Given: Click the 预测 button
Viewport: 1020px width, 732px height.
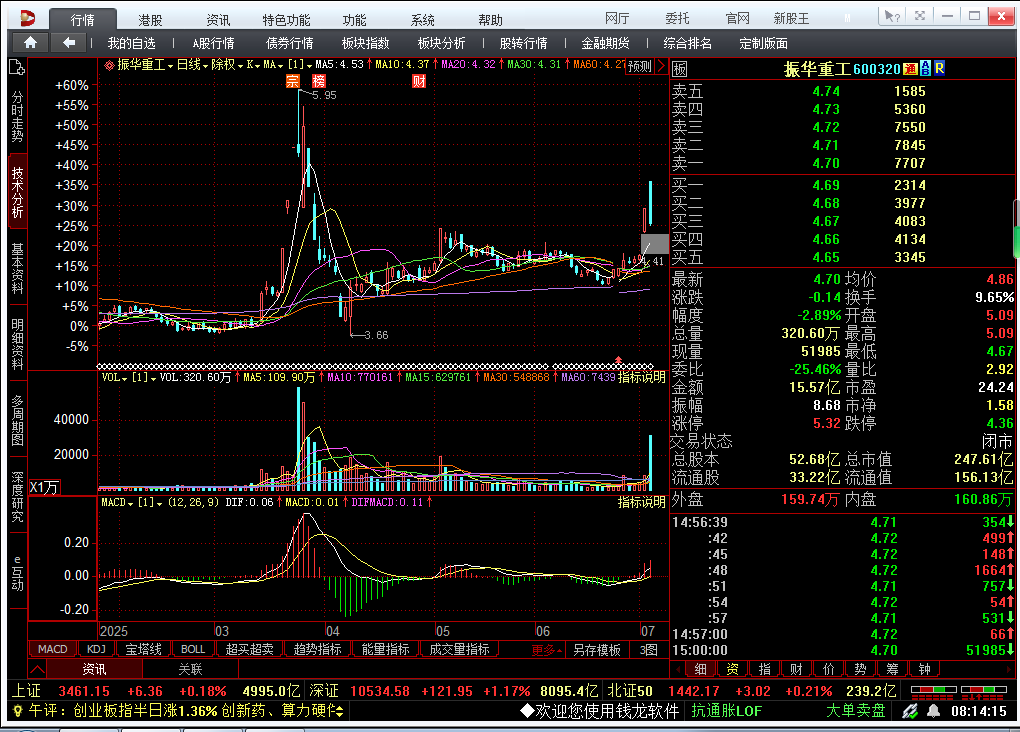Looking at the screenshot, I should 639,66.
